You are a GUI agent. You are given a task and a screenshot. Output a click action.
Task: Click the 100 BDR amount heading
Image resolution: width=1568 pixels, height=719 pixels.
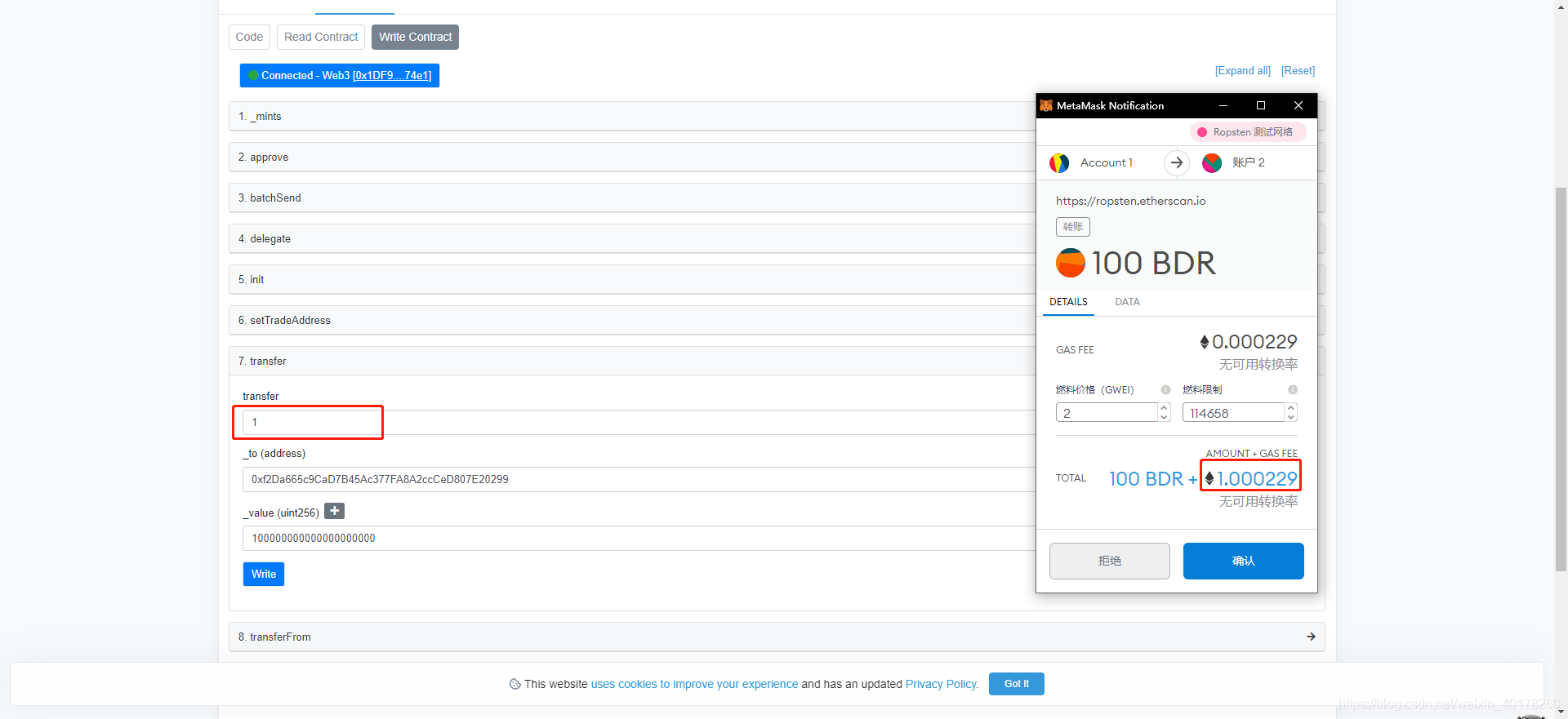click(1153, 263)
